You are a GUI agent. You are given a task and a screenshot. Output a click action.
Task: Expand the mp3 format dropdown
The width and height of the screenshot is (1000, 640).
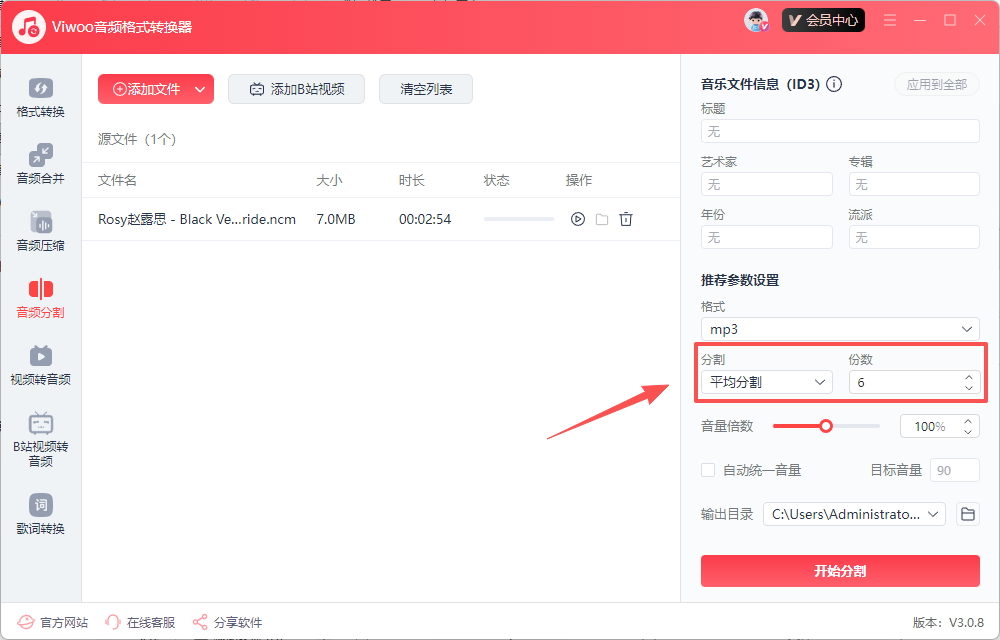(x=840, y=329)
